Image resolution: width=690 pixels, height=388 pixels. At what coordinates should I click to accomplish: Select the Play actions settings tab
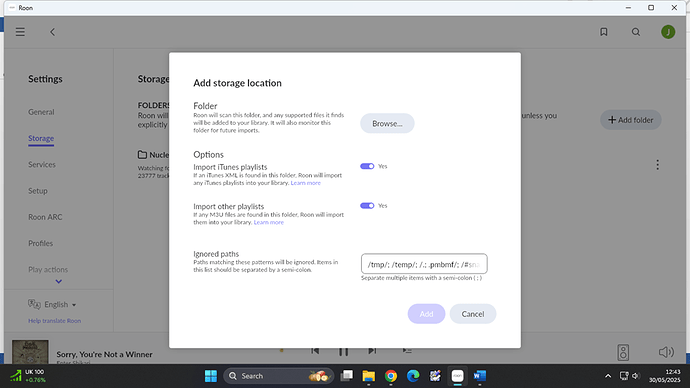(48, 269)
